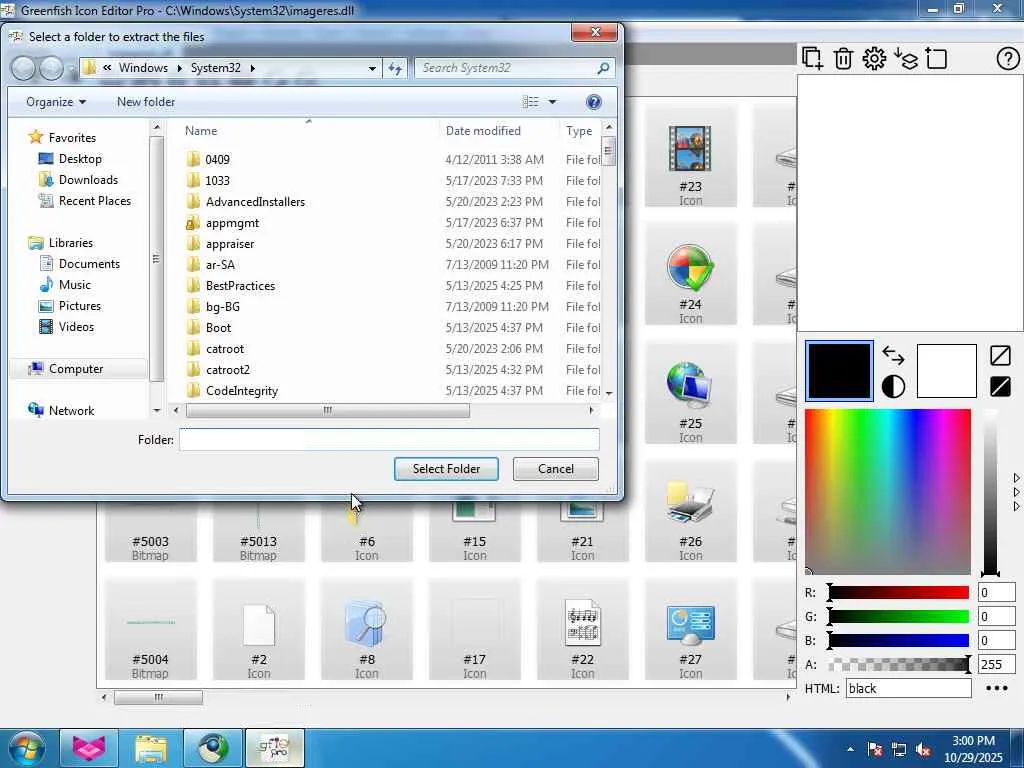Select the #24 Windows shield icon resource
This screenshot has height=768, width=1024.
click(690, 275)
